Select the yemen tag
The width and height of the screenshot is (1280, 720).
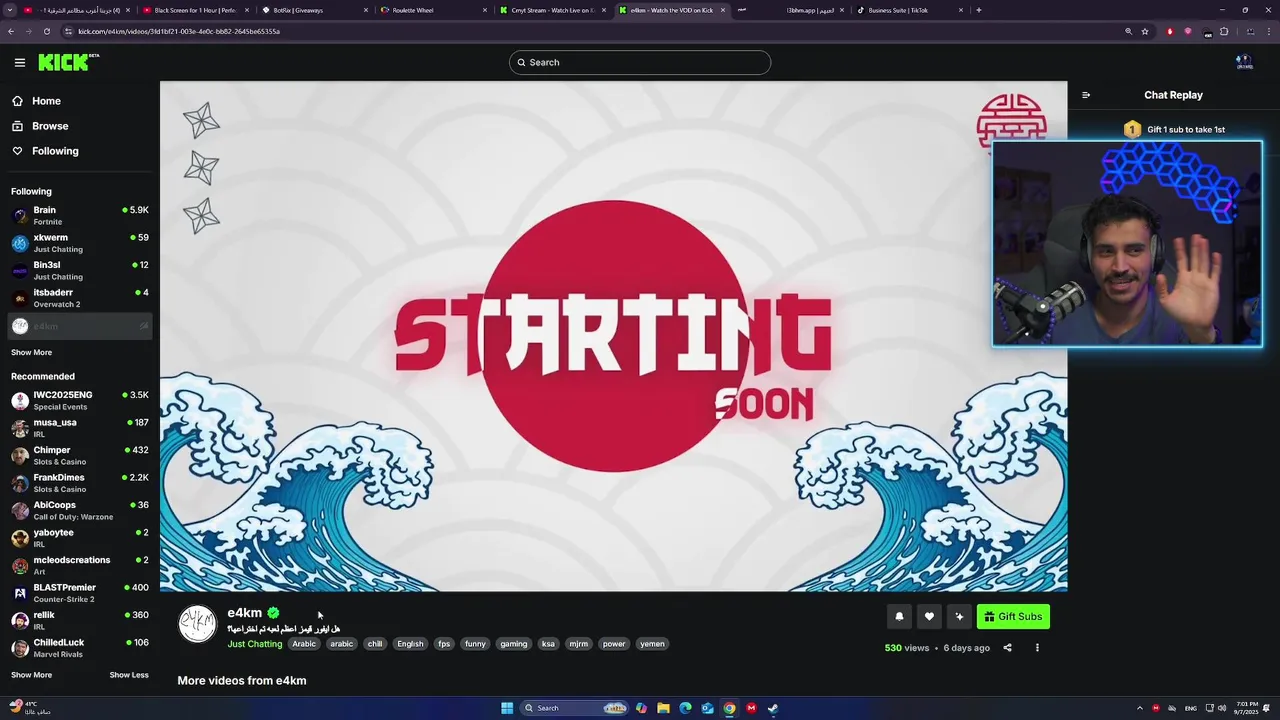652,644
